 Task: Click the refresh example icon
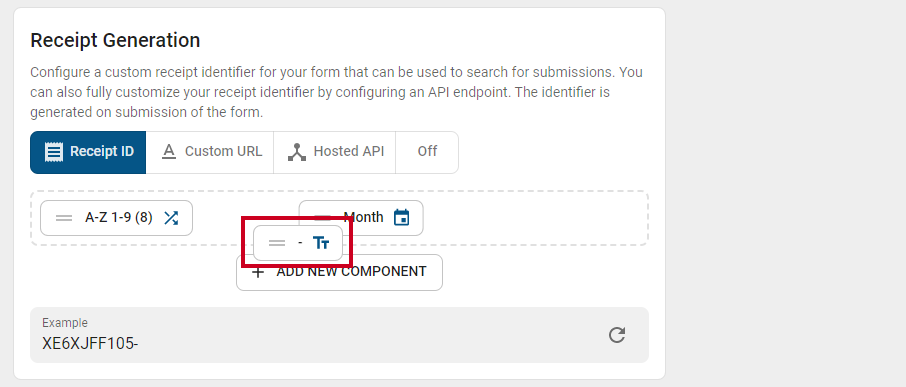(x=617, y=335)
